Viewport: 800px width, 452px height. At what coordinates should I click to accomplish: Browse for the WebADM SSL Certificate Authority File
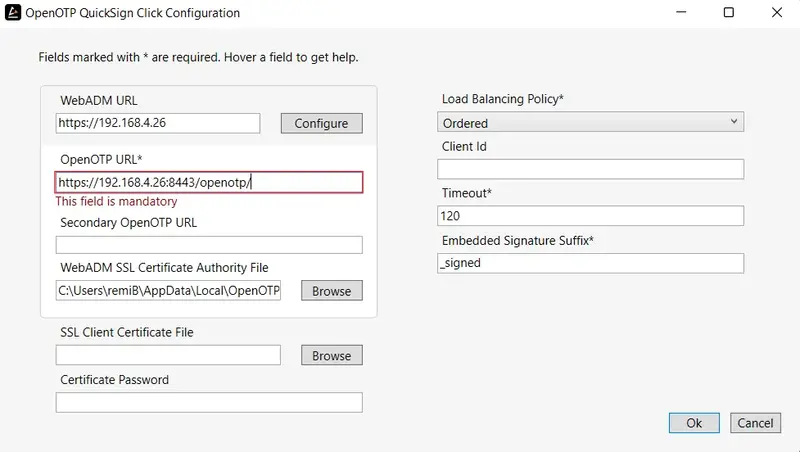click(x=332, y=291)
